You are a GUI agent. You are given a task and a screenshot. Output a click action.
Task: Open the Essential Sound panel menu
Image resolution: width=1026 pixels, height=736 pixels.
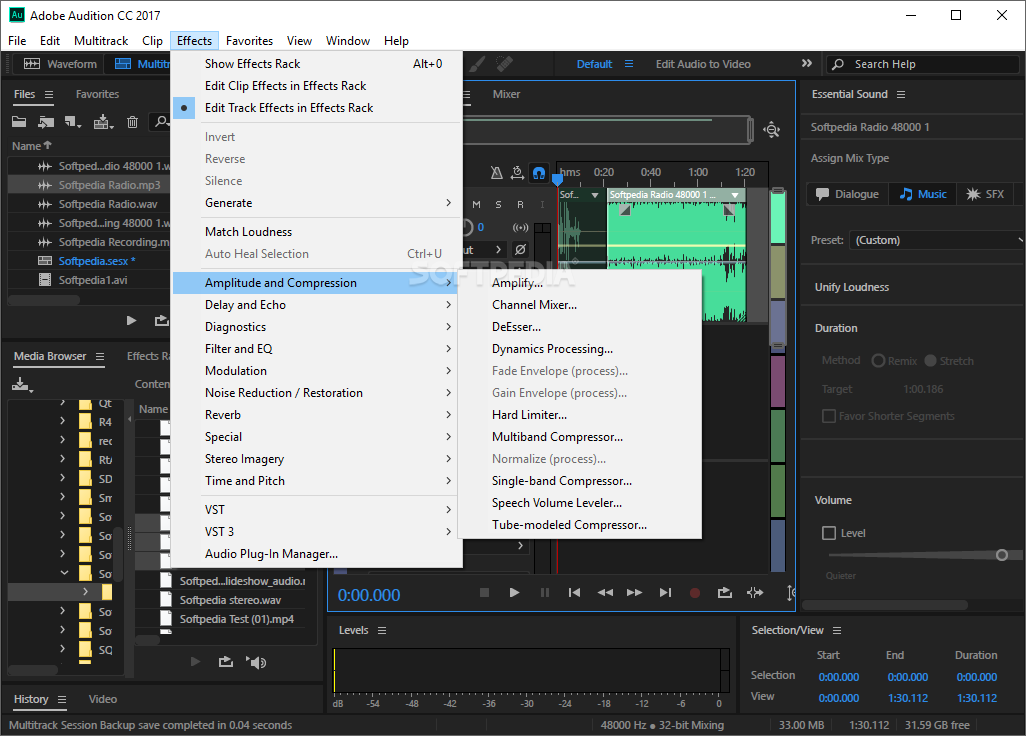point(901,94)
